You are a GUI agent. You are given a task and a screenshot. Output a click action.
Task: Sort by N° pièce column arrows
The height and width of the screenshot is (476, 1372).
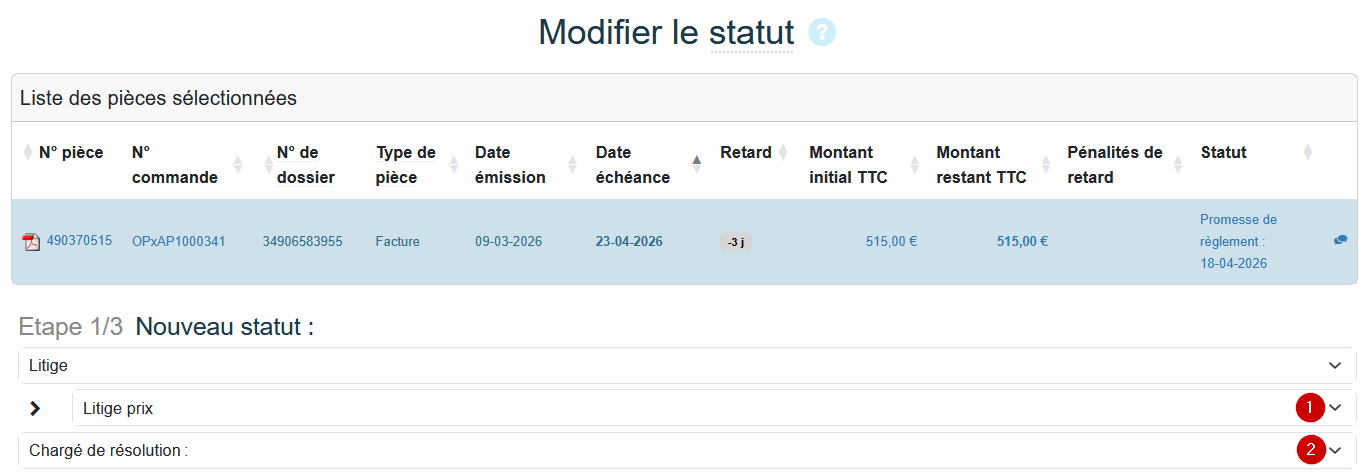27,153
